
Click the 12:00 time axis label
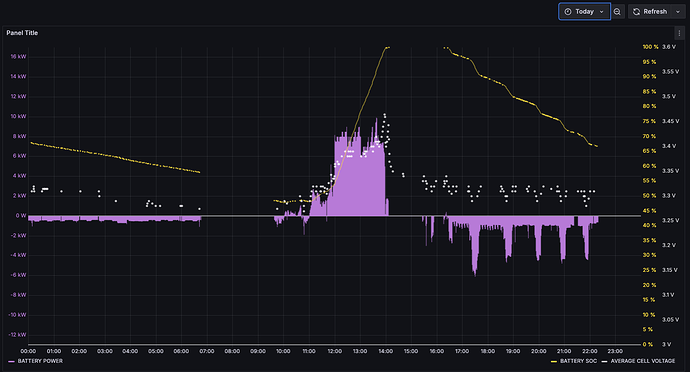pyautogui.click(x=334, y=351)
